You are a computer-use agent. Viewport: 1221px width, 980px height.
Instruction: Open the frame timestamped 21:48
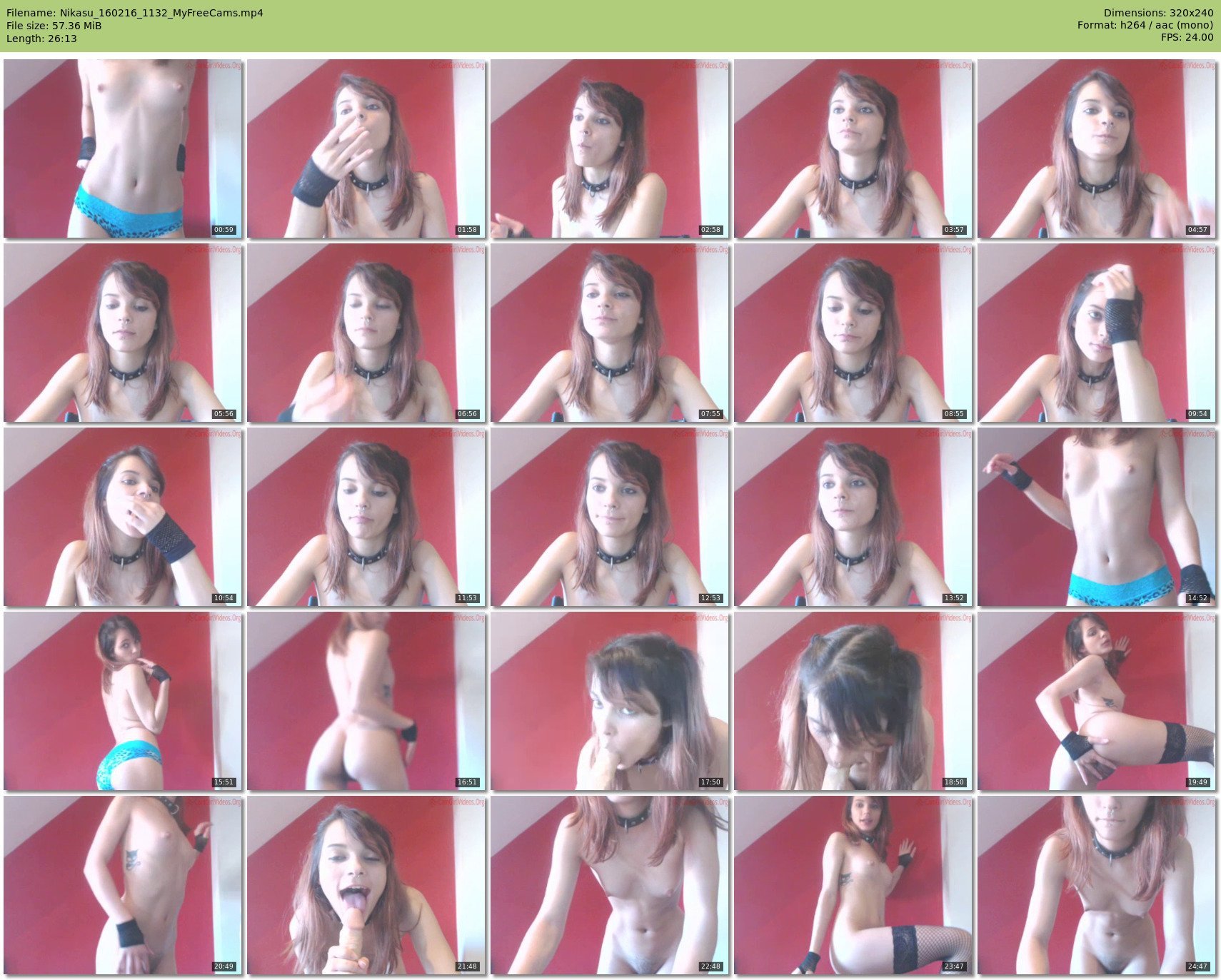pyautogui.click(x=366, y=885)
